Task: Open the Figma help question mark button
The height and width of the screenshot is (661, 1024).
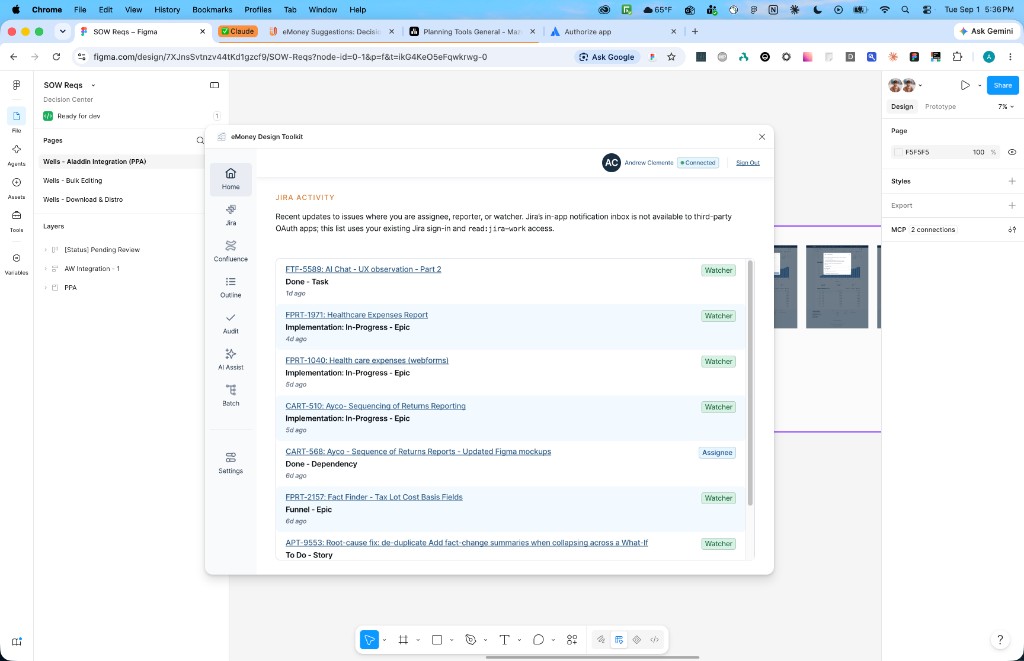Action: [1000, 640]
